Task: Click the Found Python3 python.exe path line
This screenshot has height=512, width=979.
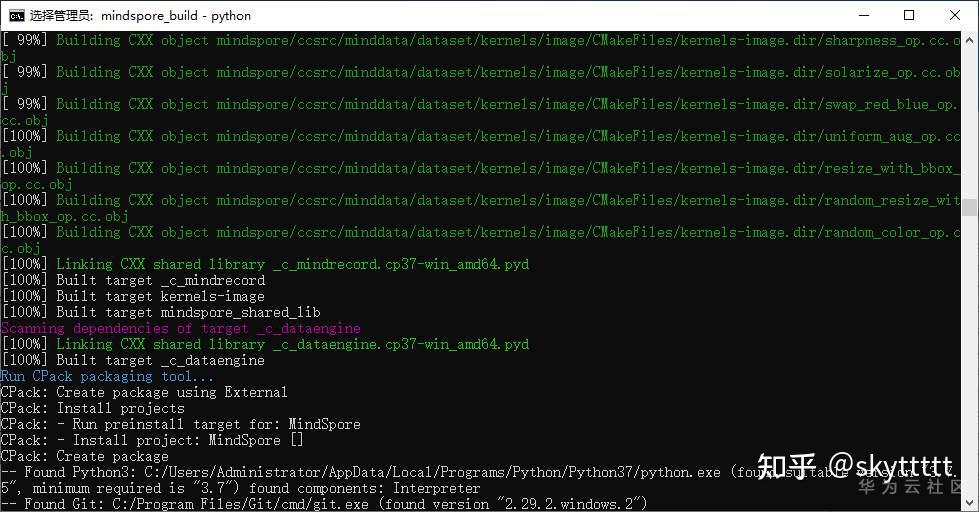Action: [x=481, y=472]
